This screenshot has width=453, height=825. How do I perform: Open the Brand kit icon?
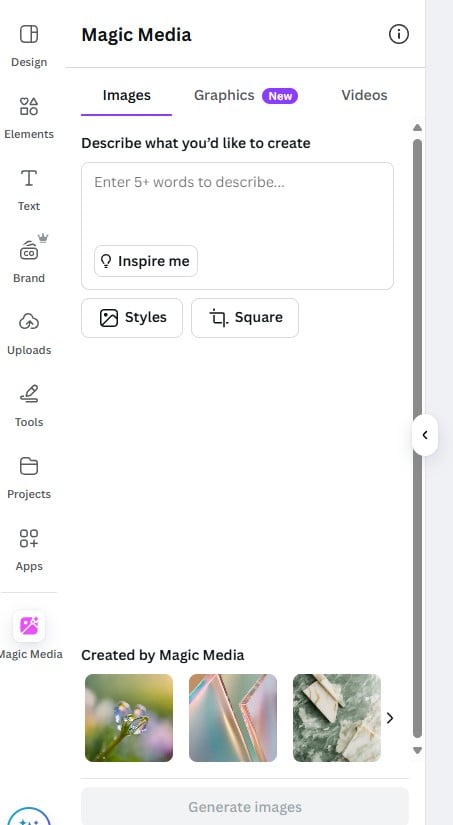coord(29,251)
